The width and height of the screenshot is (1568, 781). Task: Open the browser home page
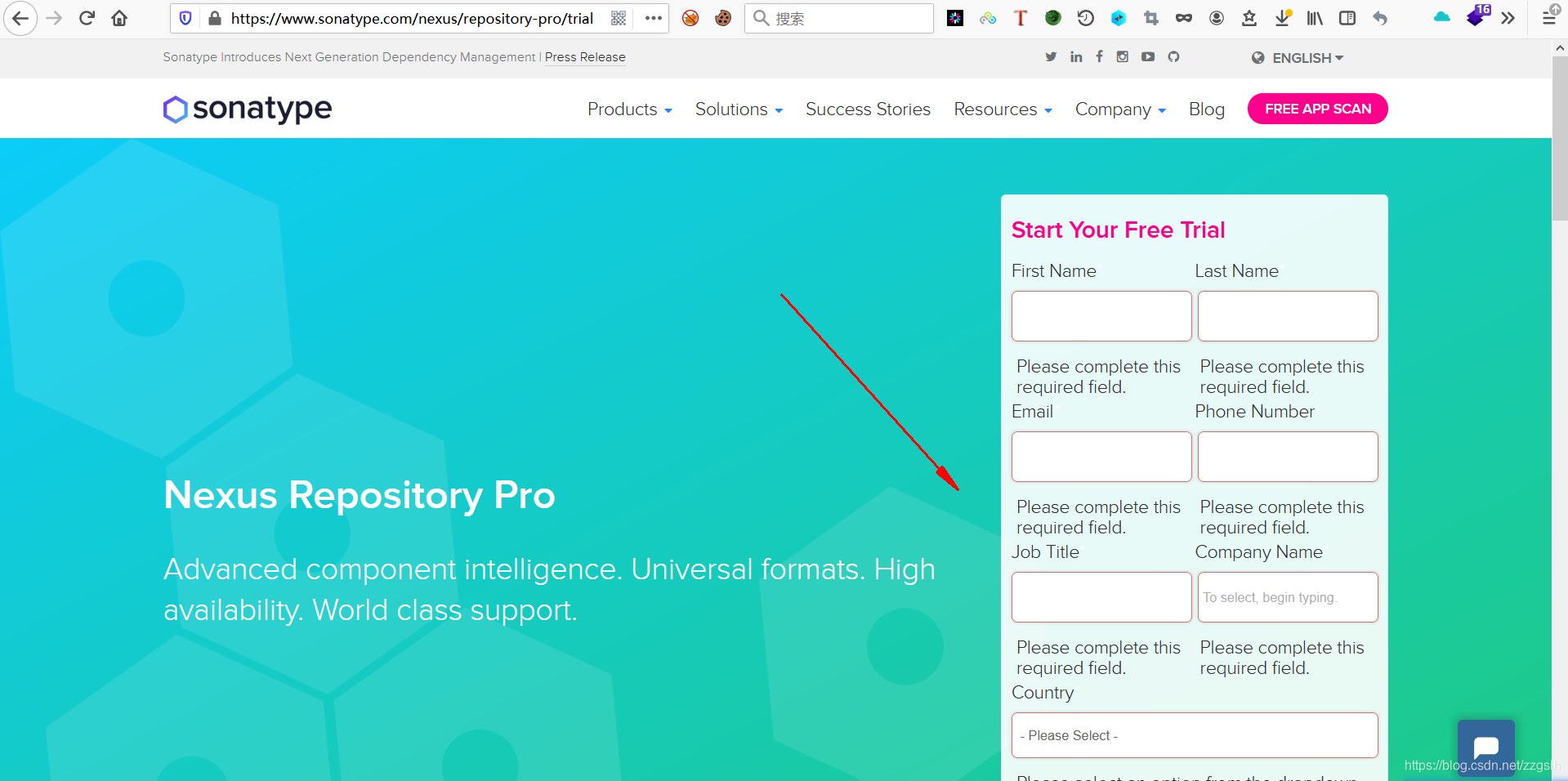coord(119,18)
